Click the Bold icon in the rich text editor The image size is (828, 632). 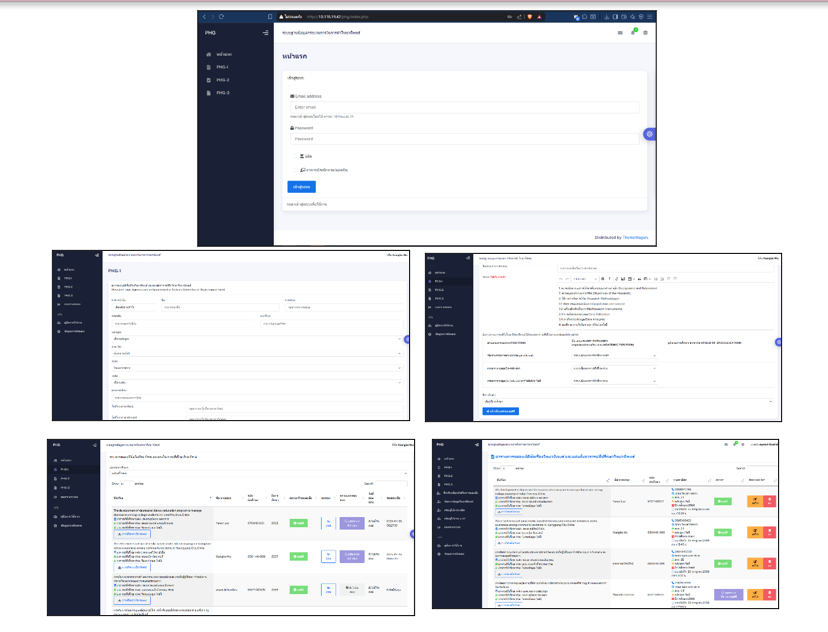(x=602, y=278)
